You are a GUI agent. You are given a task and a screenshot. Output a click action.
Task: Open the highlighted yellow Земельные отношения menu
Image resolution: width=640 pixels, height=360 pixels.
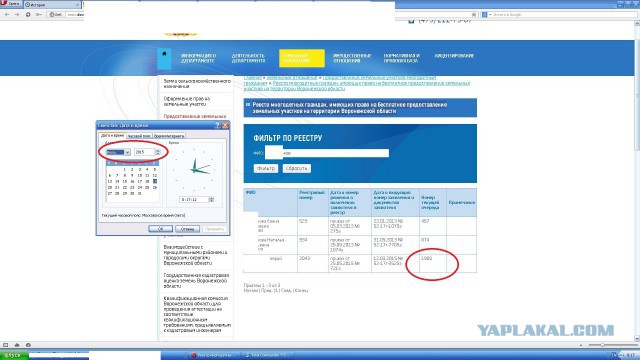point(302,58)
